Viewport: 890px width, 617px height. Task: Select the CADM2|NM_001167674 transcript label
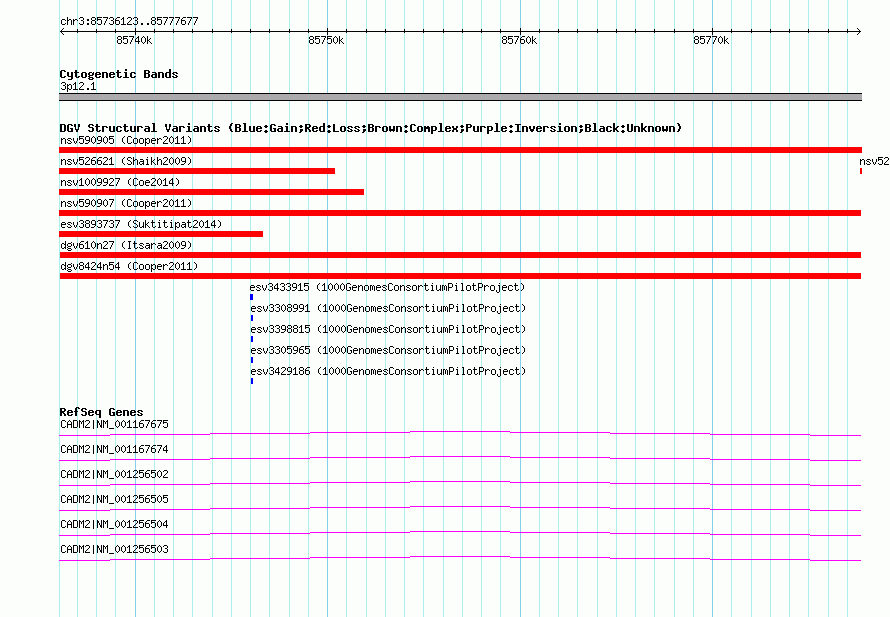pyautogui.click(x=114, y=450)
